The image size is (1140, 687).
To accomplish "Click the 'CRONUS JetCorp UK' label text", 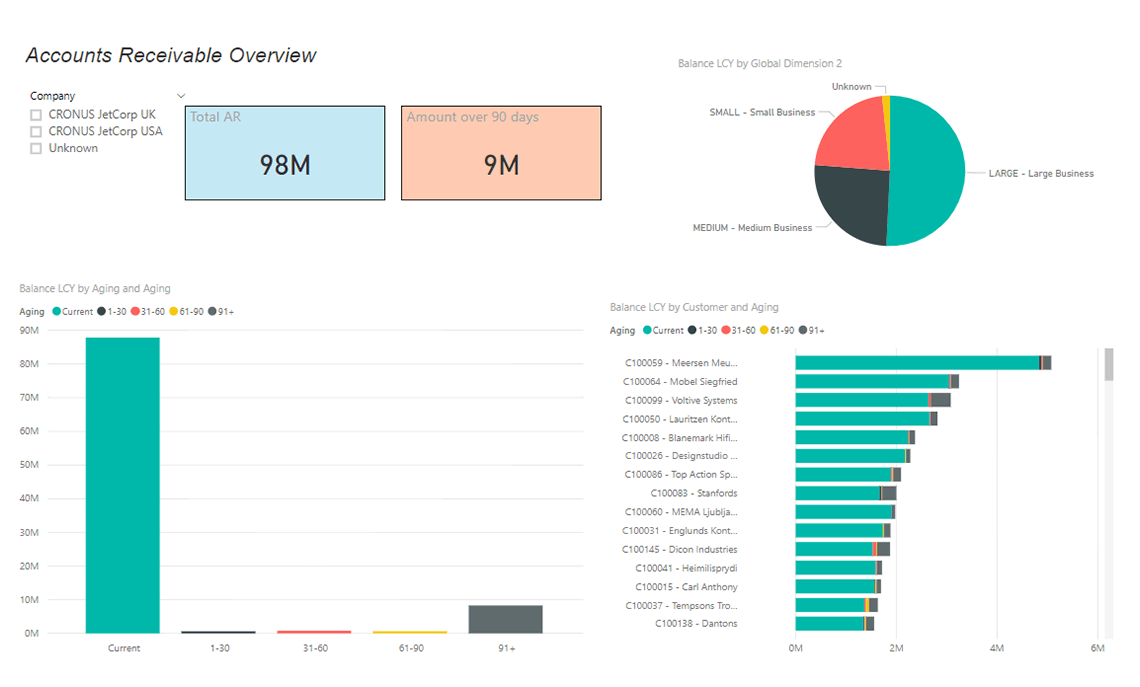I will point(102,115).
